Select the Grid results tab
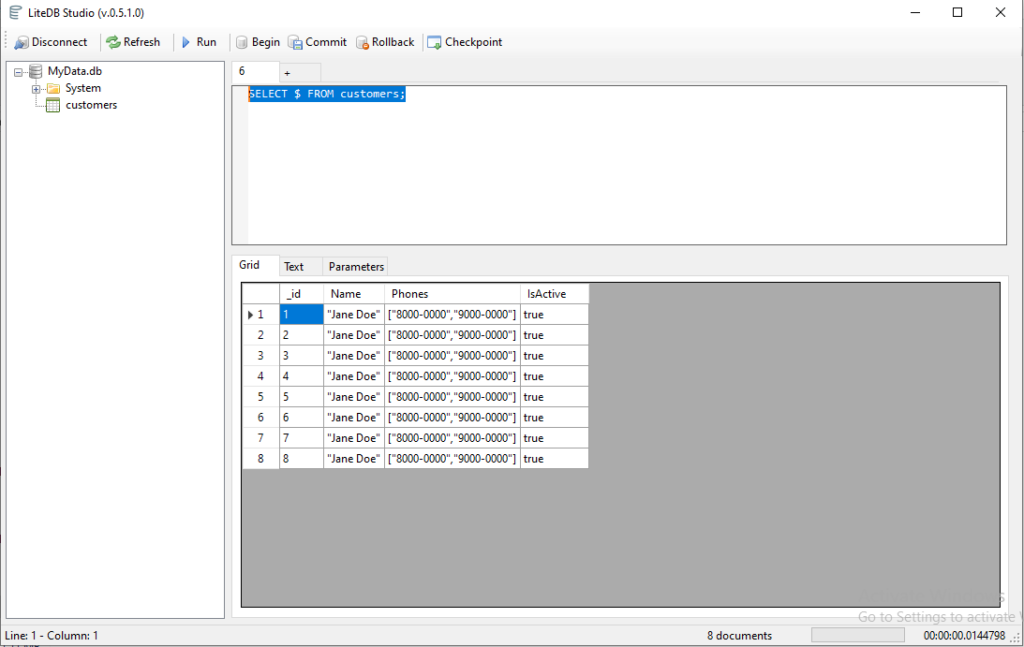This screenshot has width=1024, height=647. [x=249, y=265]
